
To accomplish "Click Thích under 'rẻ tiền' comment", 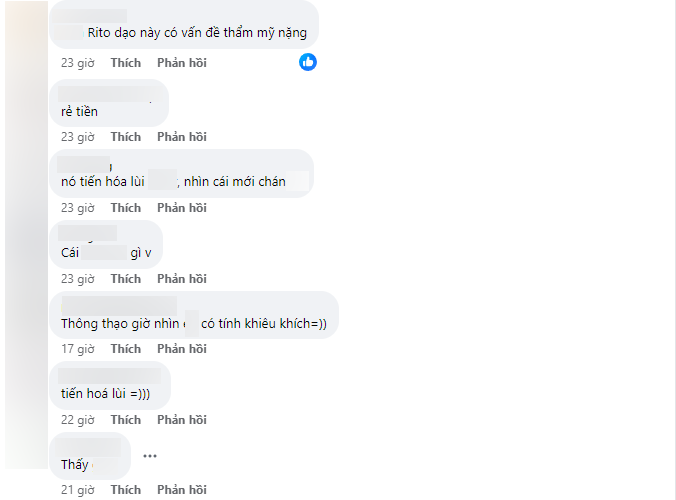I will (125, 137).
